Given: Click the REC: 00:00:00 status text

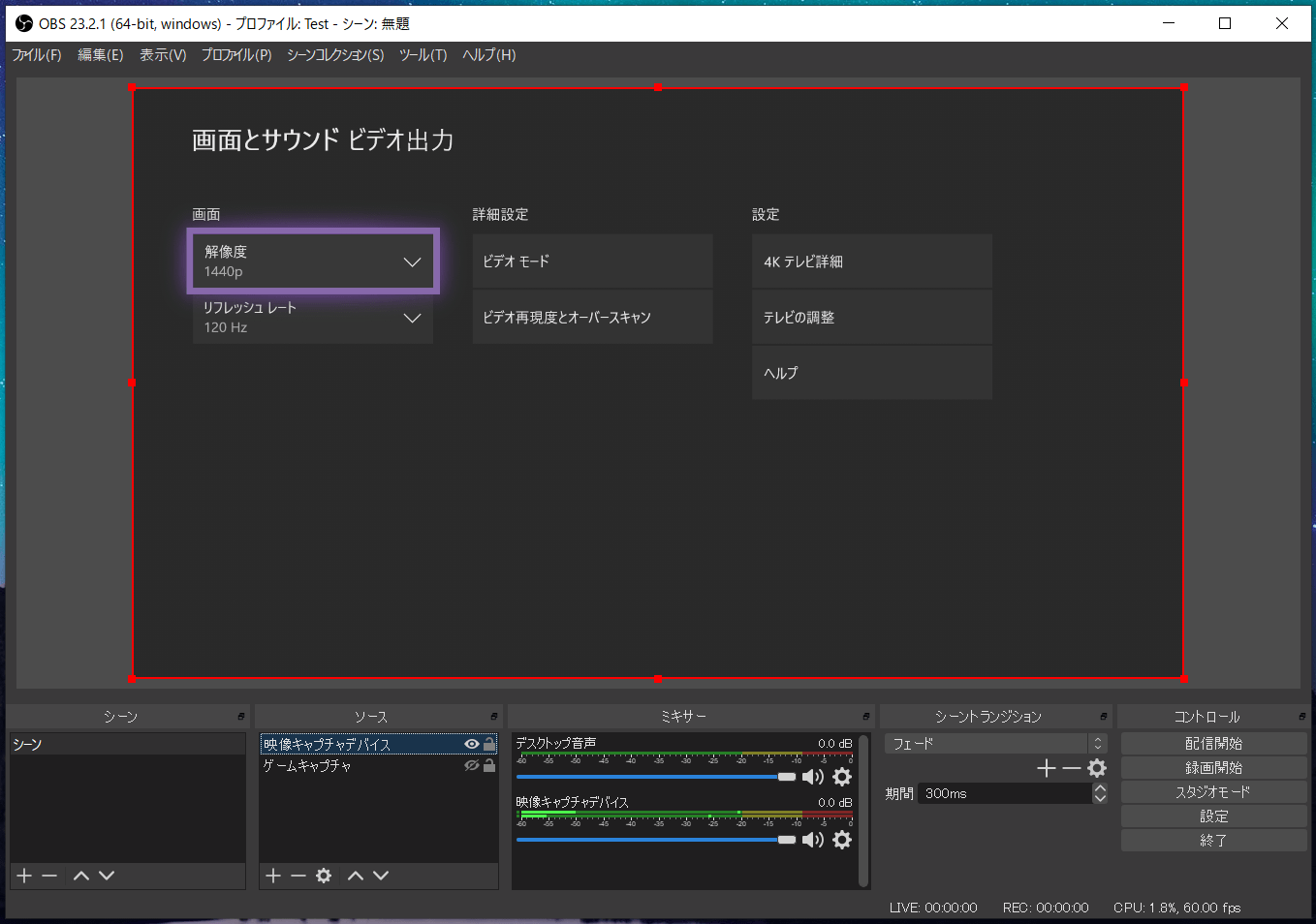Looking at the screenshot, I should pyautogui.click(x=1046, y=908).
